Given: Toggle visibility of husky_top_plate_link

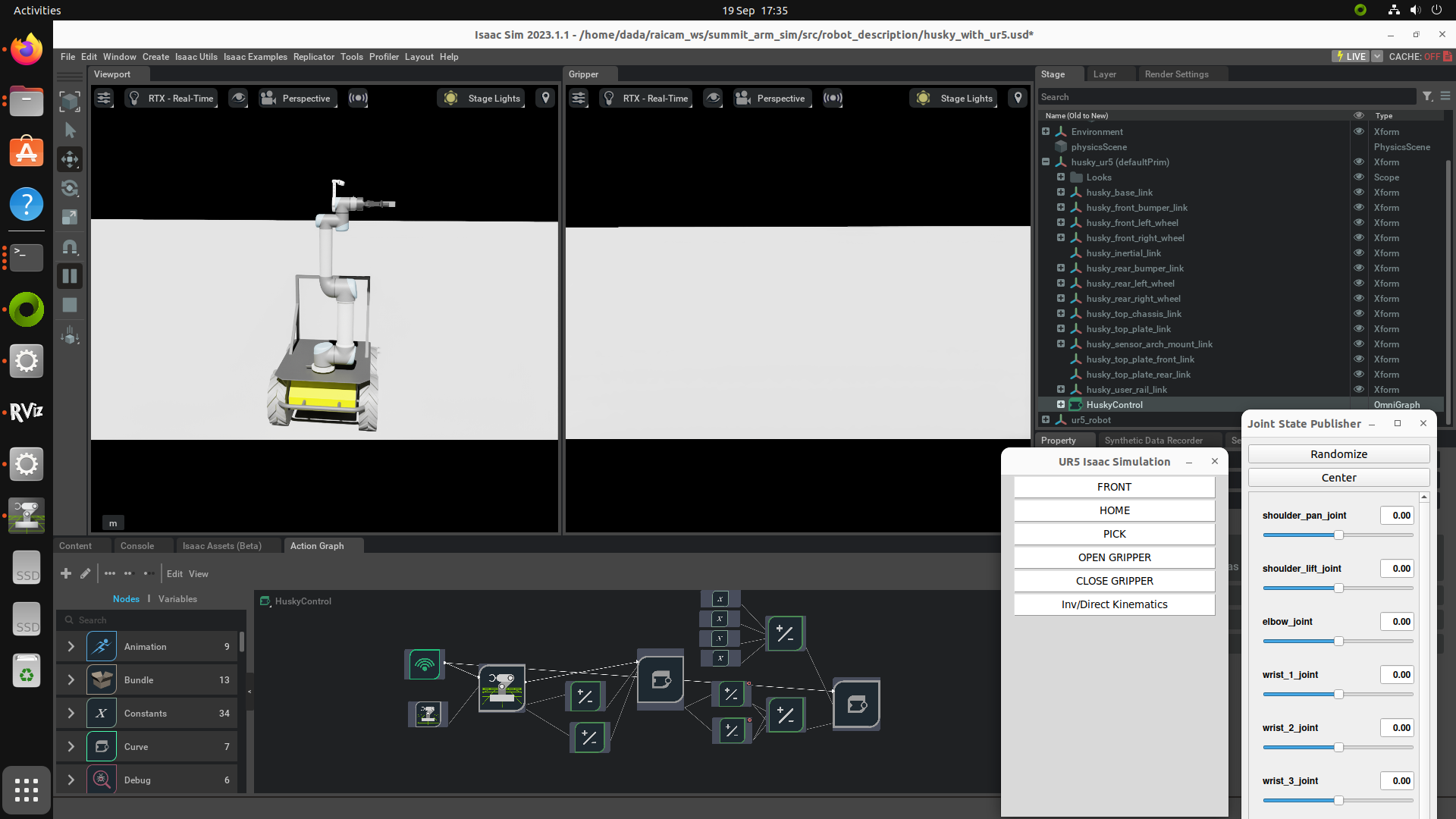Looking at the screenshot, I should click(x=1359, y=328).
